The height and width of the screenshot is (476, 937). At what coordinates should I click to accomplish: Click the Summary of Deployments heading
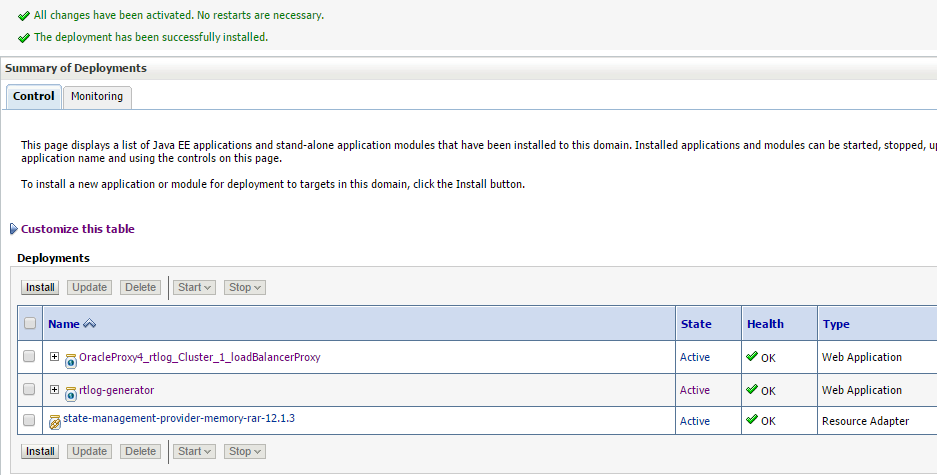pyautogui.click(x=76, y=68)
